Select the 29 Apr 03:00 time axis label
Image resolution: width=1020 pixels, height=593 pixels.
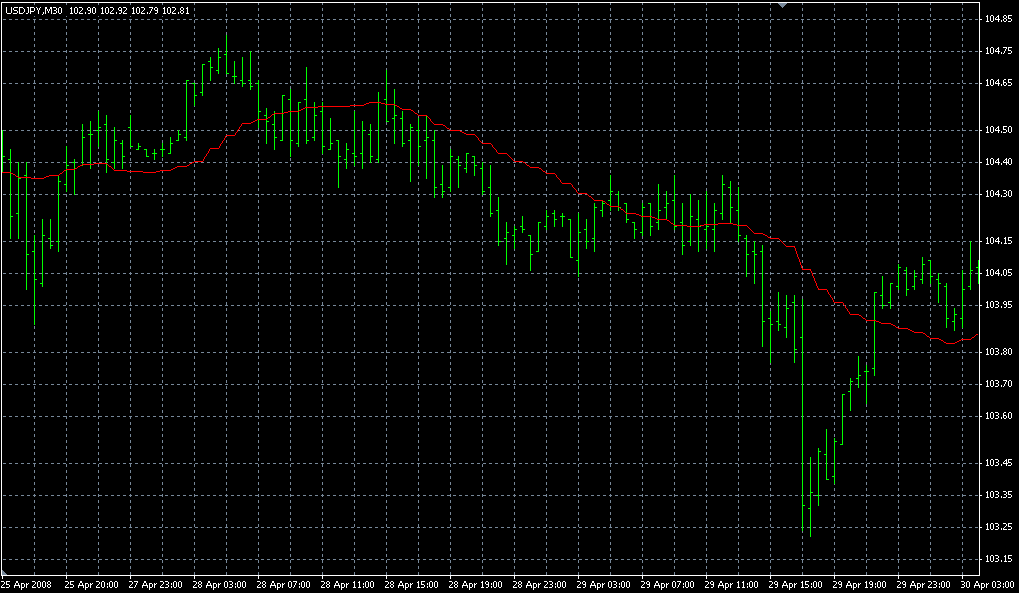pos(604,583)
